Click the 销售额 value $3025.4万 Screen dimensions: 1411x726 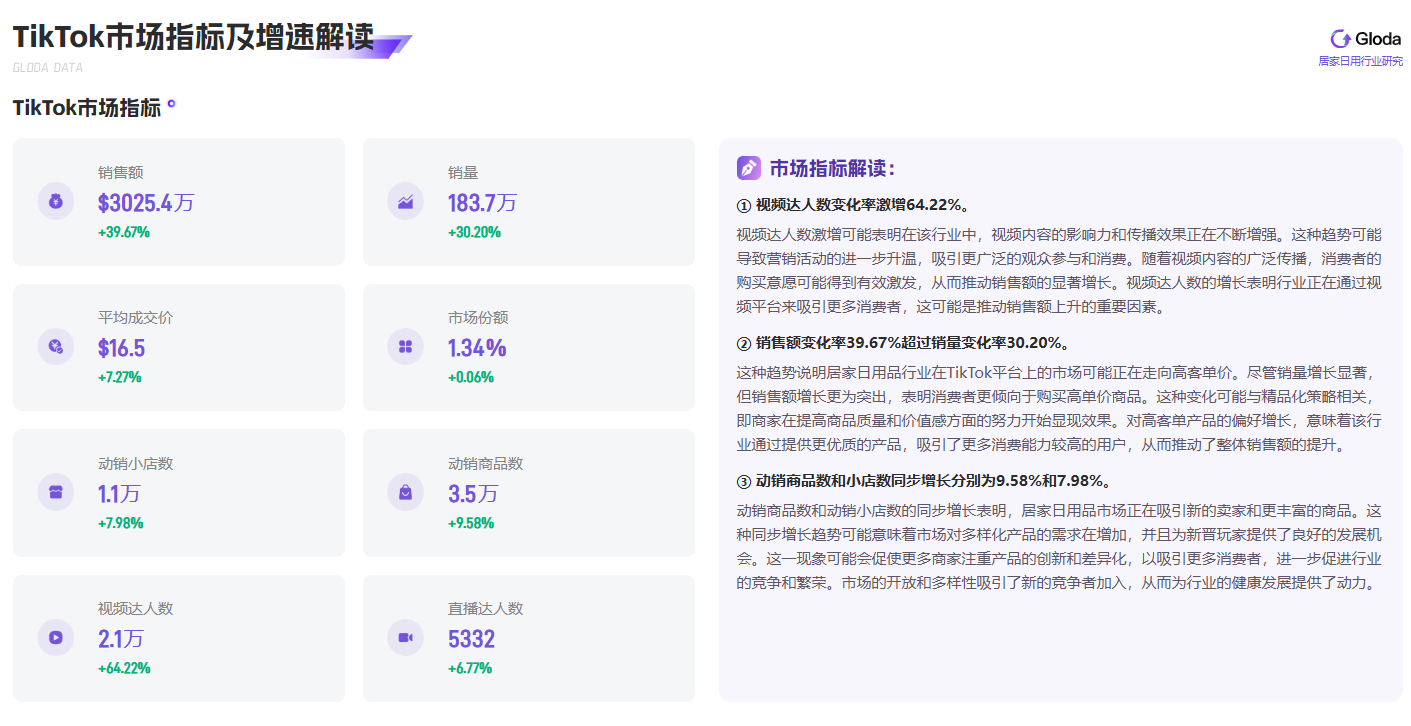[146, 203]
